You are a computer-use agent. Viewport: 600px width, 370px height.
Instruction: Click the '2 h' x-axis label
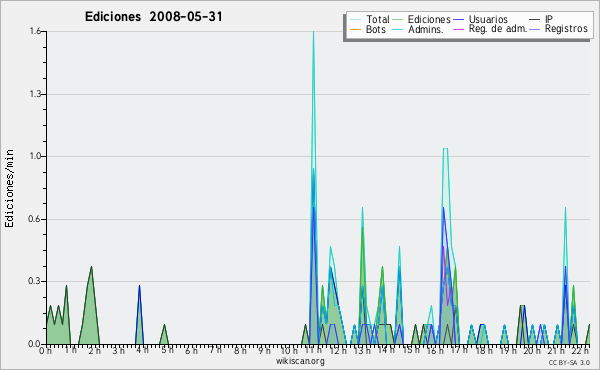point(94,350)
